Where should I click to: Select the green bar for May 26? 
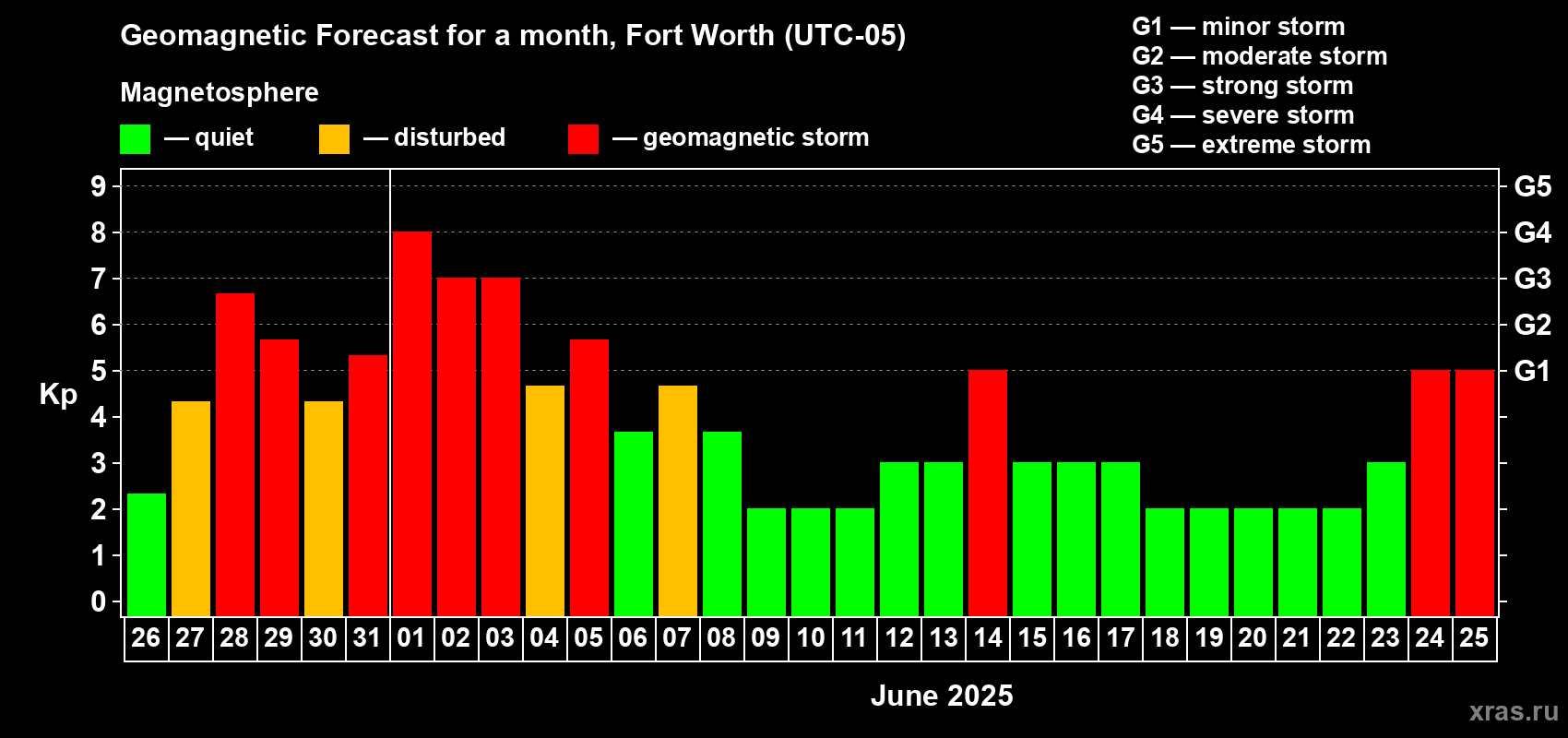147,554
